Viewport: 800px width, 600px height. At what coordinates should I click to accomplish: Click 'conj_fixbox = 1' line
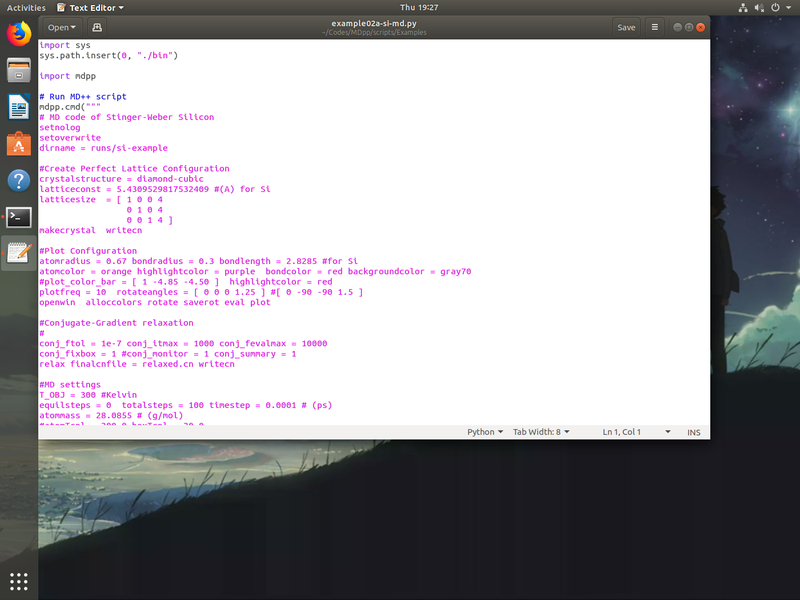[168, 354]
